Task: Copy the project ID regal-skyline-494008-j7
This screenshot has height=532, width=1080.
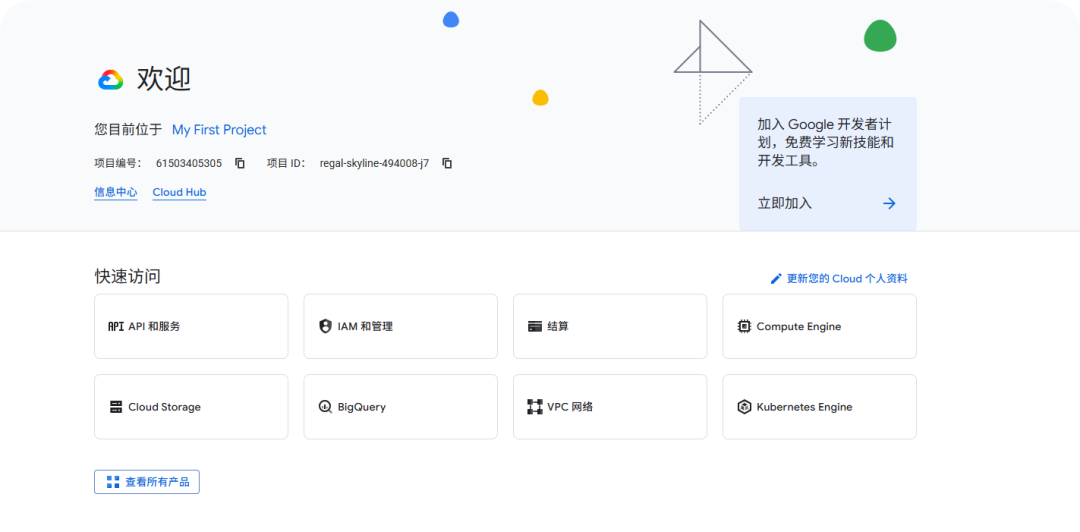Action: point(447,163)
